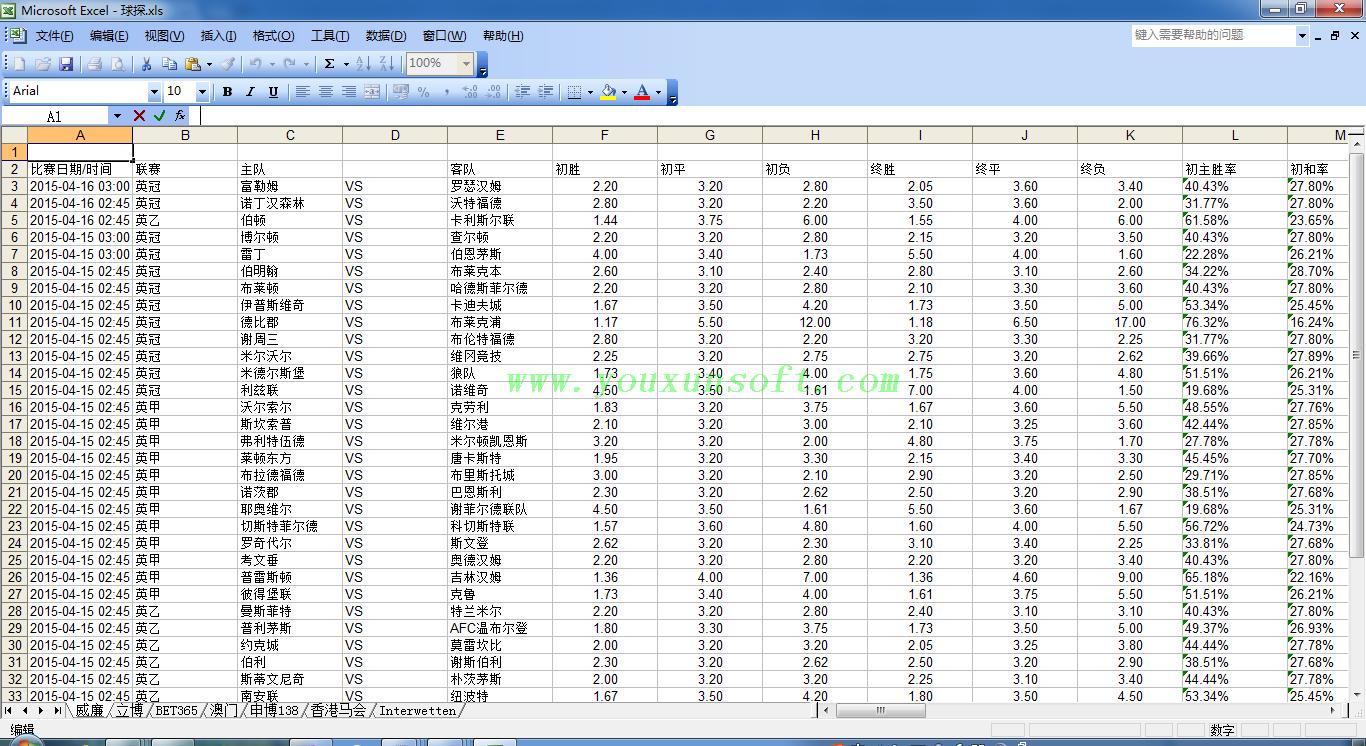Click the Copy toolbar icon
The image size is (1366, 746).
coord(169,64)
